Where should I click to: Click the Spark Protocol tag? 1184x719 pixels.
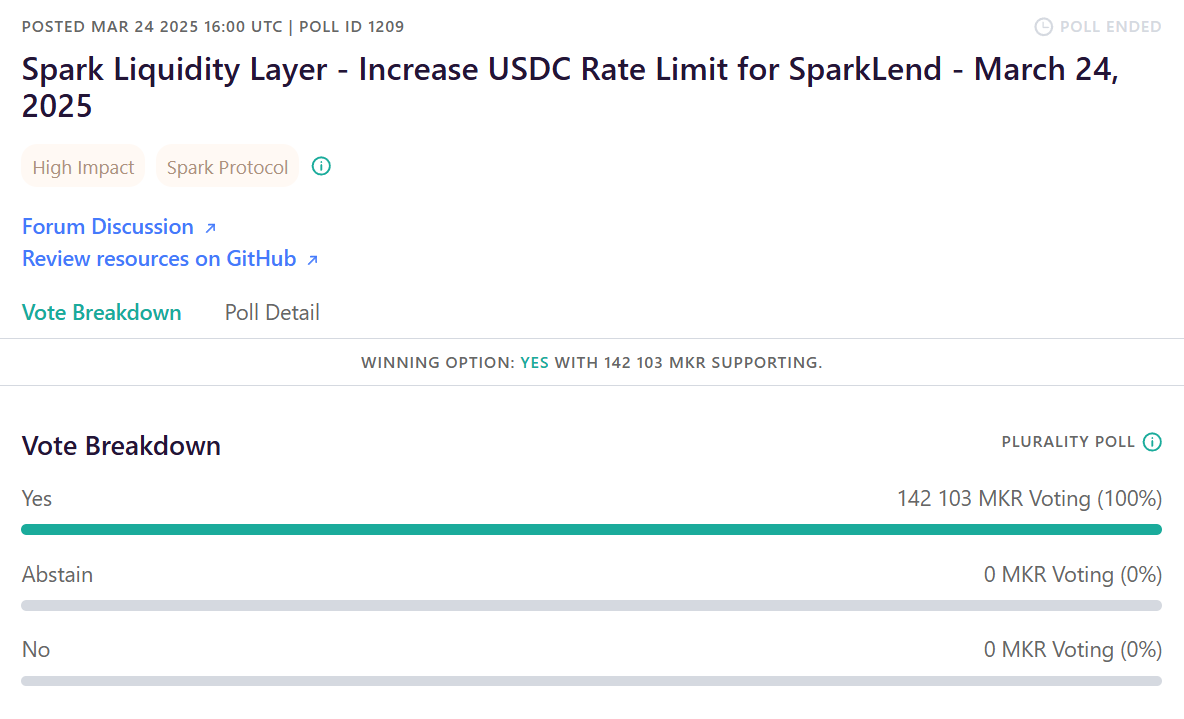[x=227, y=167]
